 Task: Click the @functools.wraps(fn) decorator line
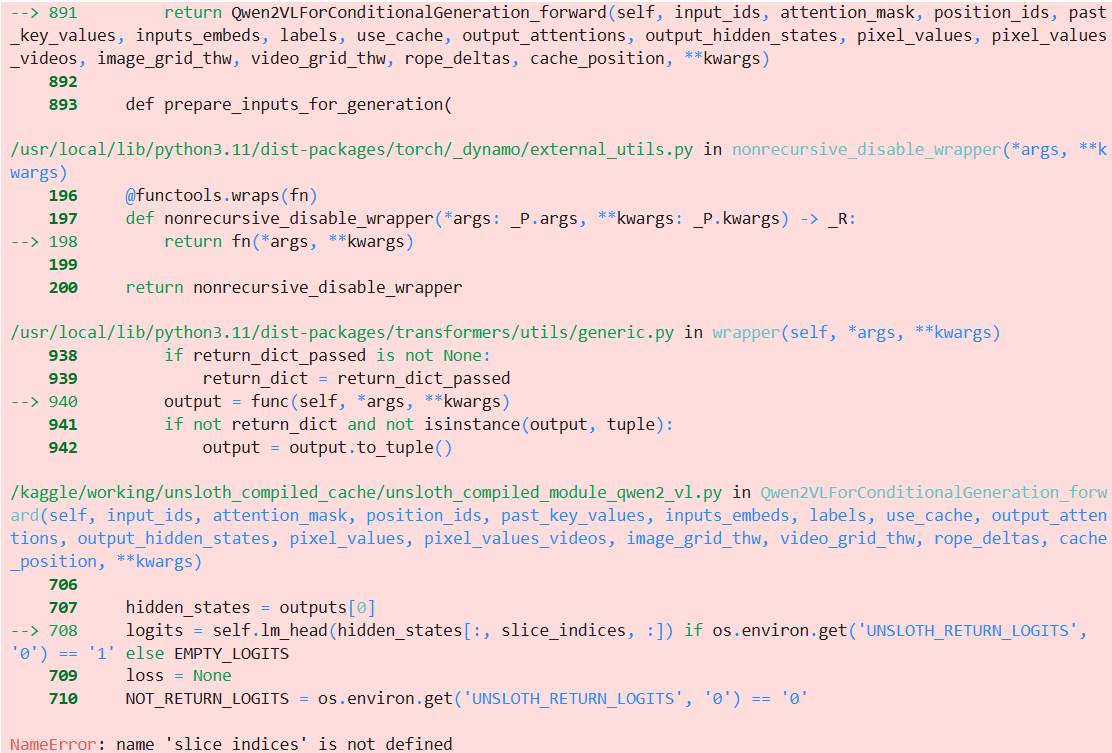tap(221, 196)
